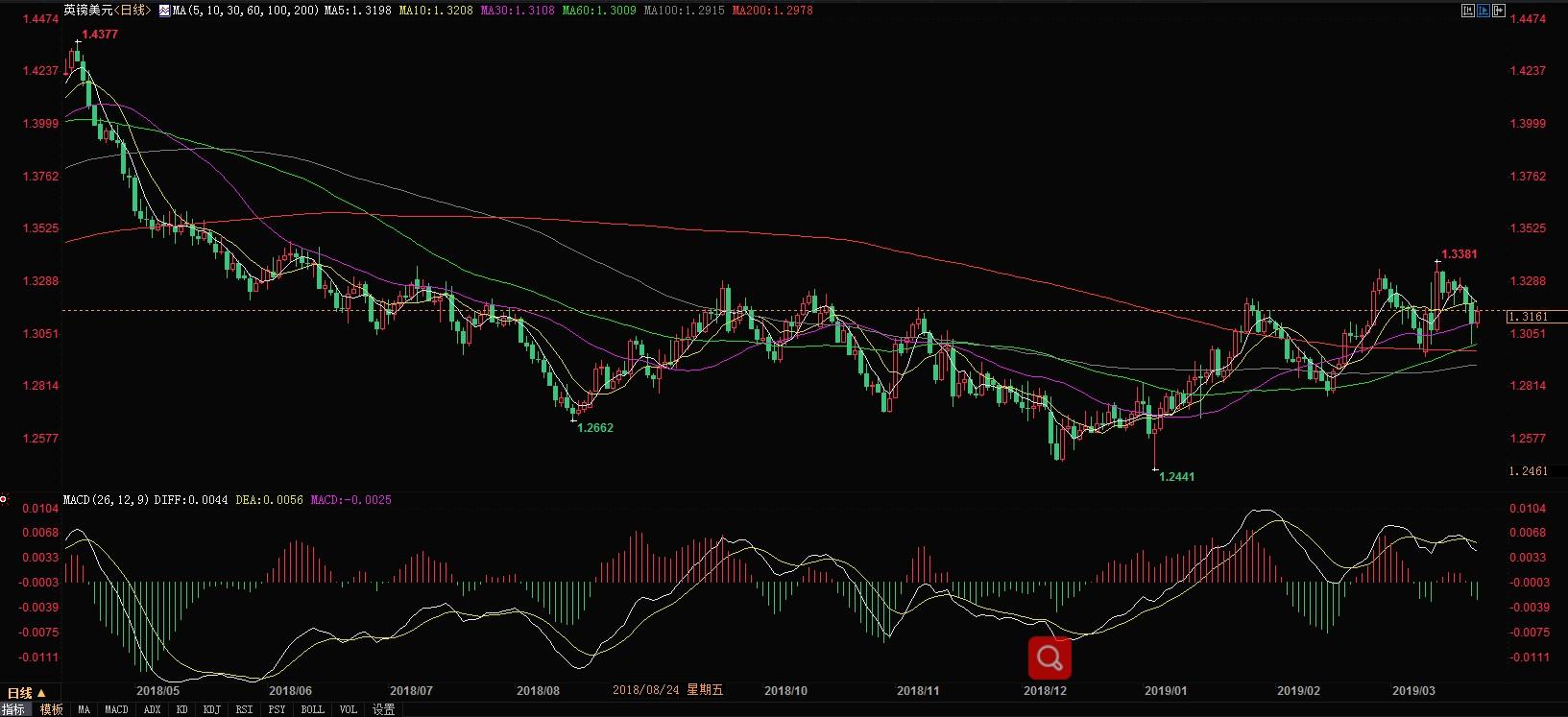
Task: Select the KD indicator tab
Action: coord(181,709)
